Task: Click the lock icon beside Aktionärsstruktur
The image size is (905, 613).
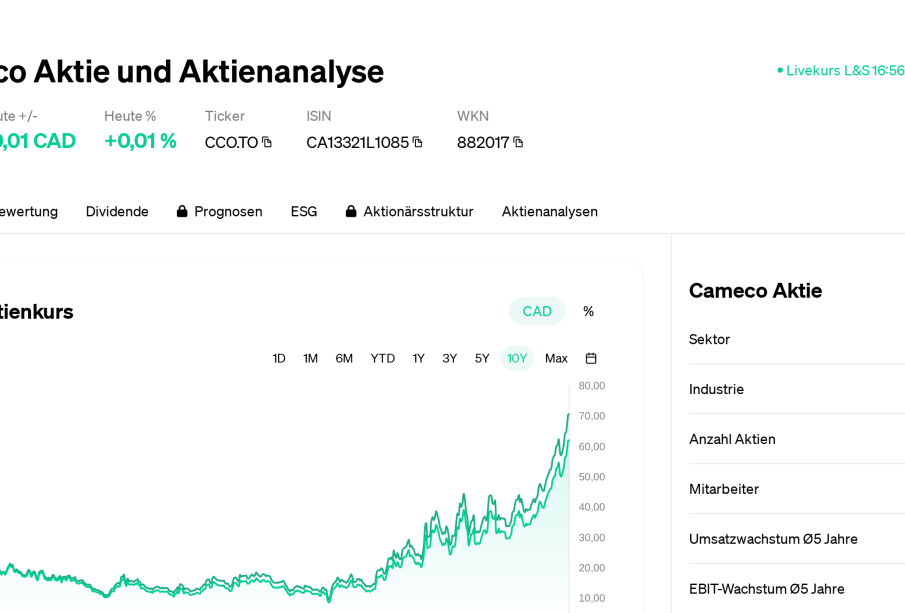Action: [x=351, y=211]
